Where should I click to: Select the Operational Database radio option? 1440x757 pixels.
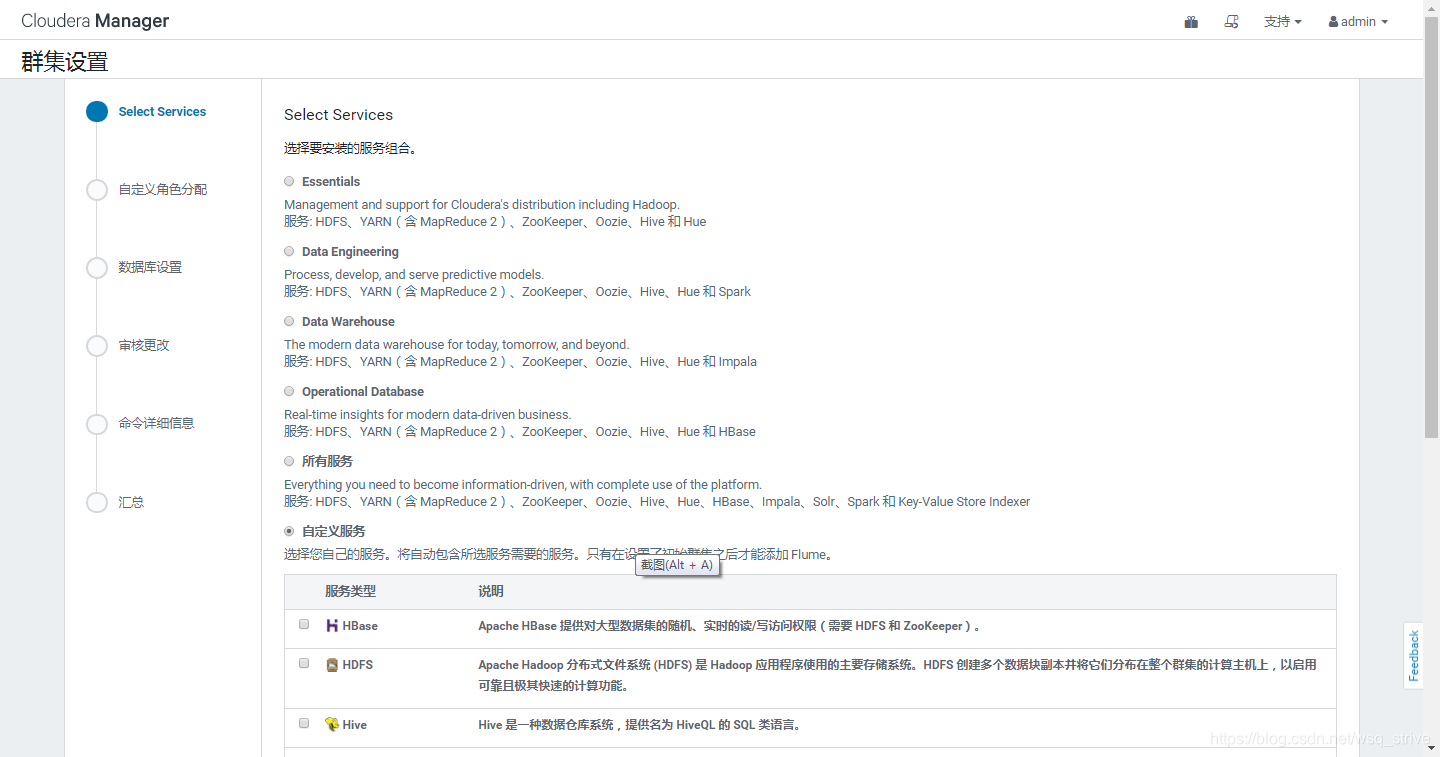click(x=289, y=392)
